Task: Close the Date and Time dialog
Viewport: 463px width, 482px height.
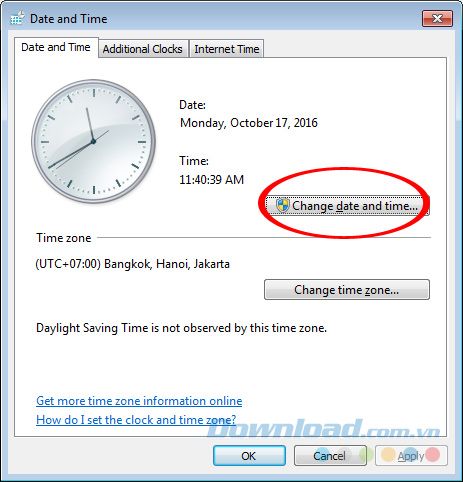Action: click(437, 18)
